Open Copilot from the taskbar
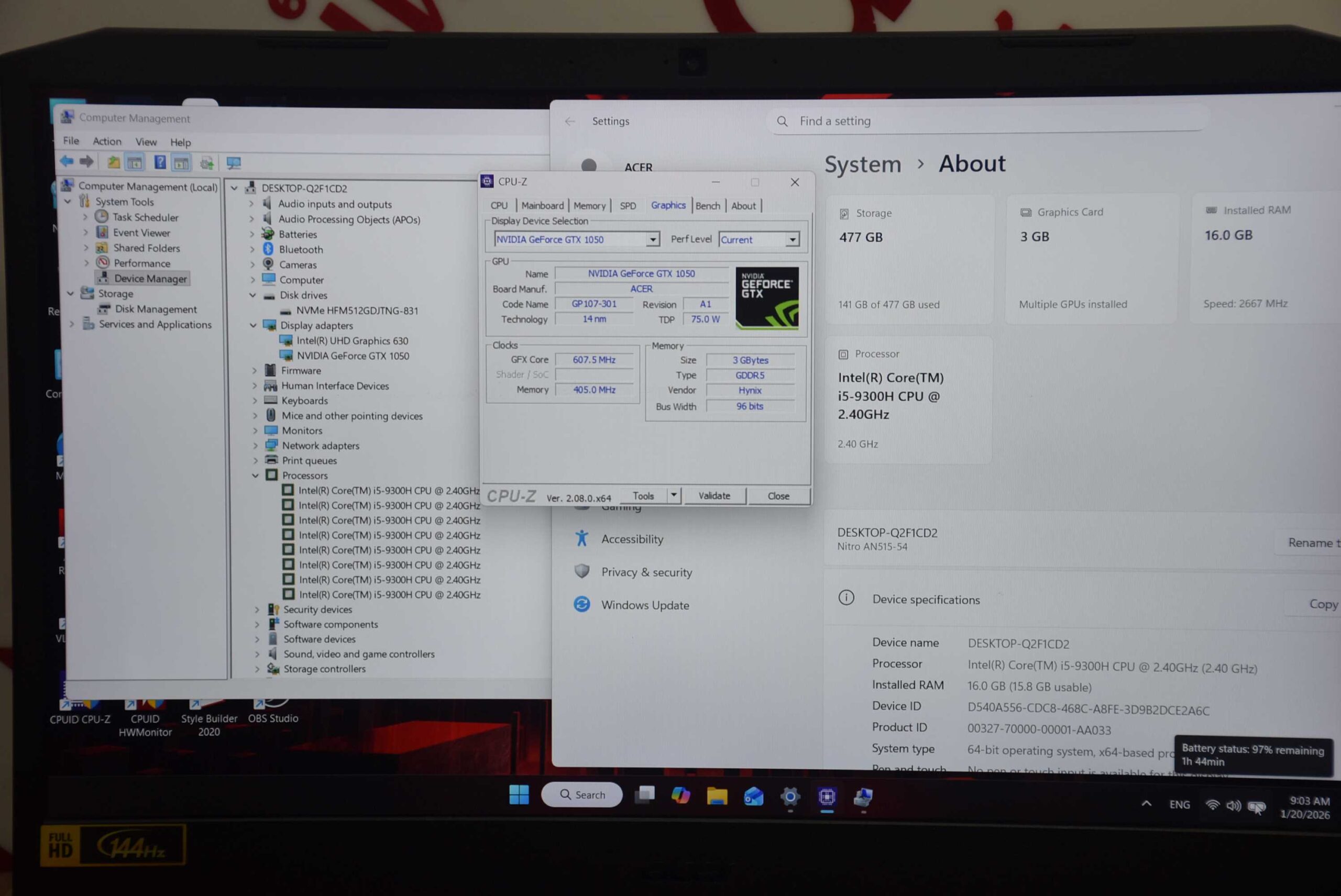 tap(680, 796)
